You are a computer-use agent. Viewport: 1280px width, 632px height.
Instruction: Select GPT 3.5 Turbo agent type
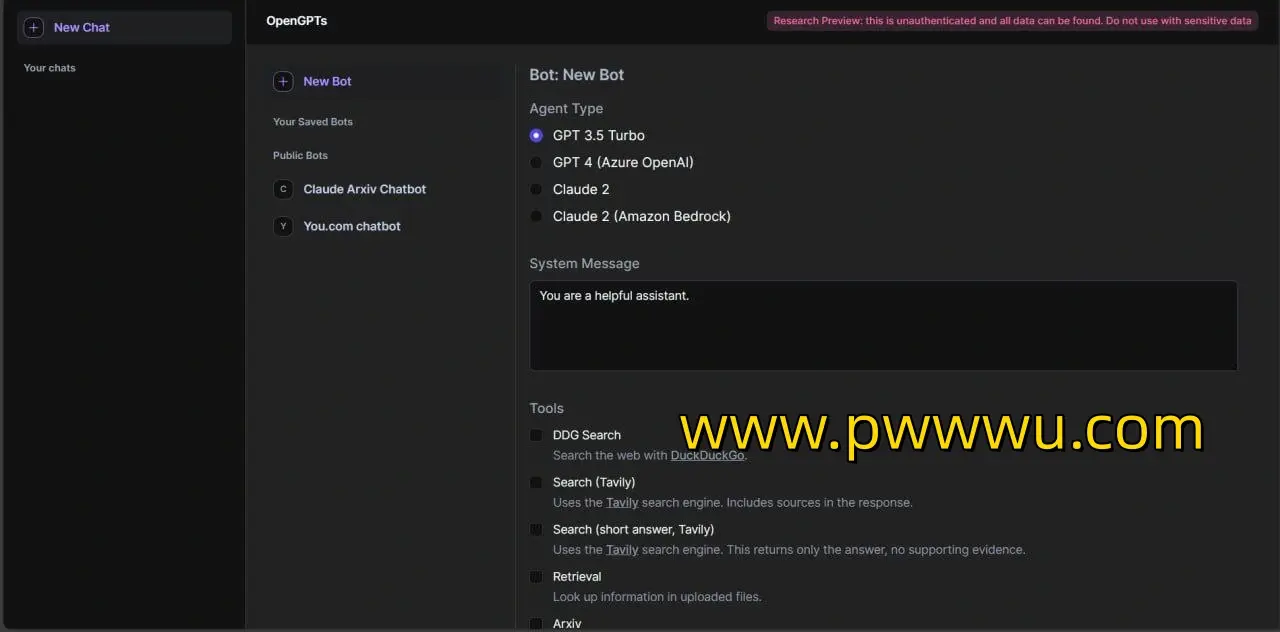point(536,136)
